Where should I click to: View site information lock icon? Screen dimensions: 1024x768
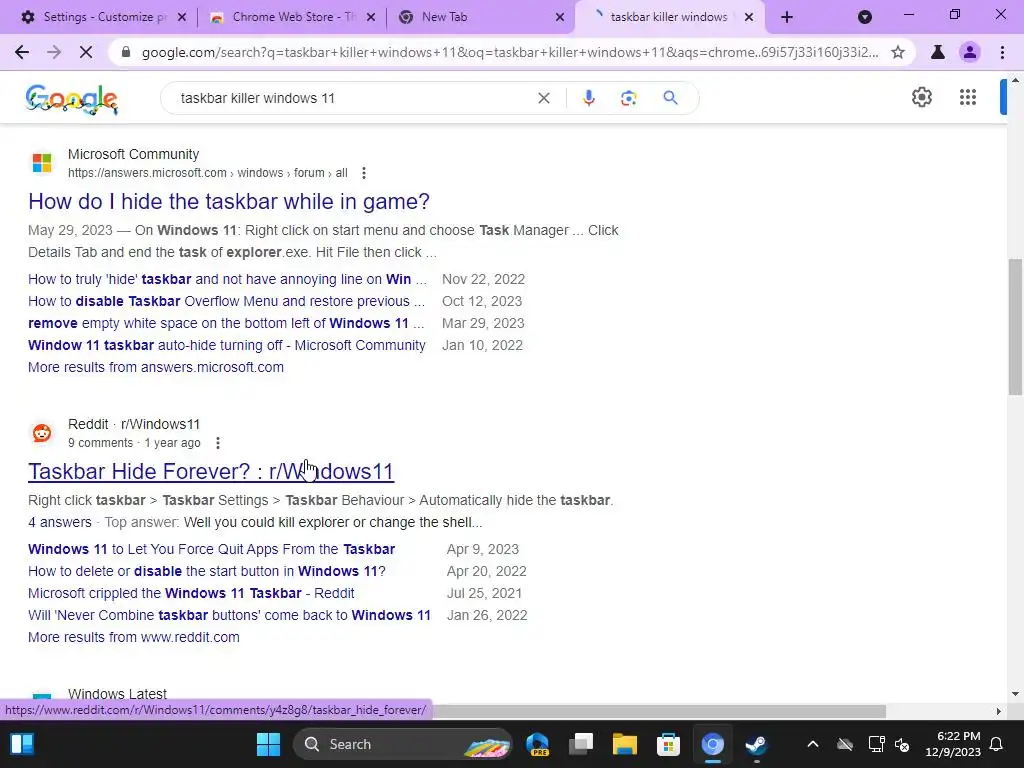tap(126, 52)
